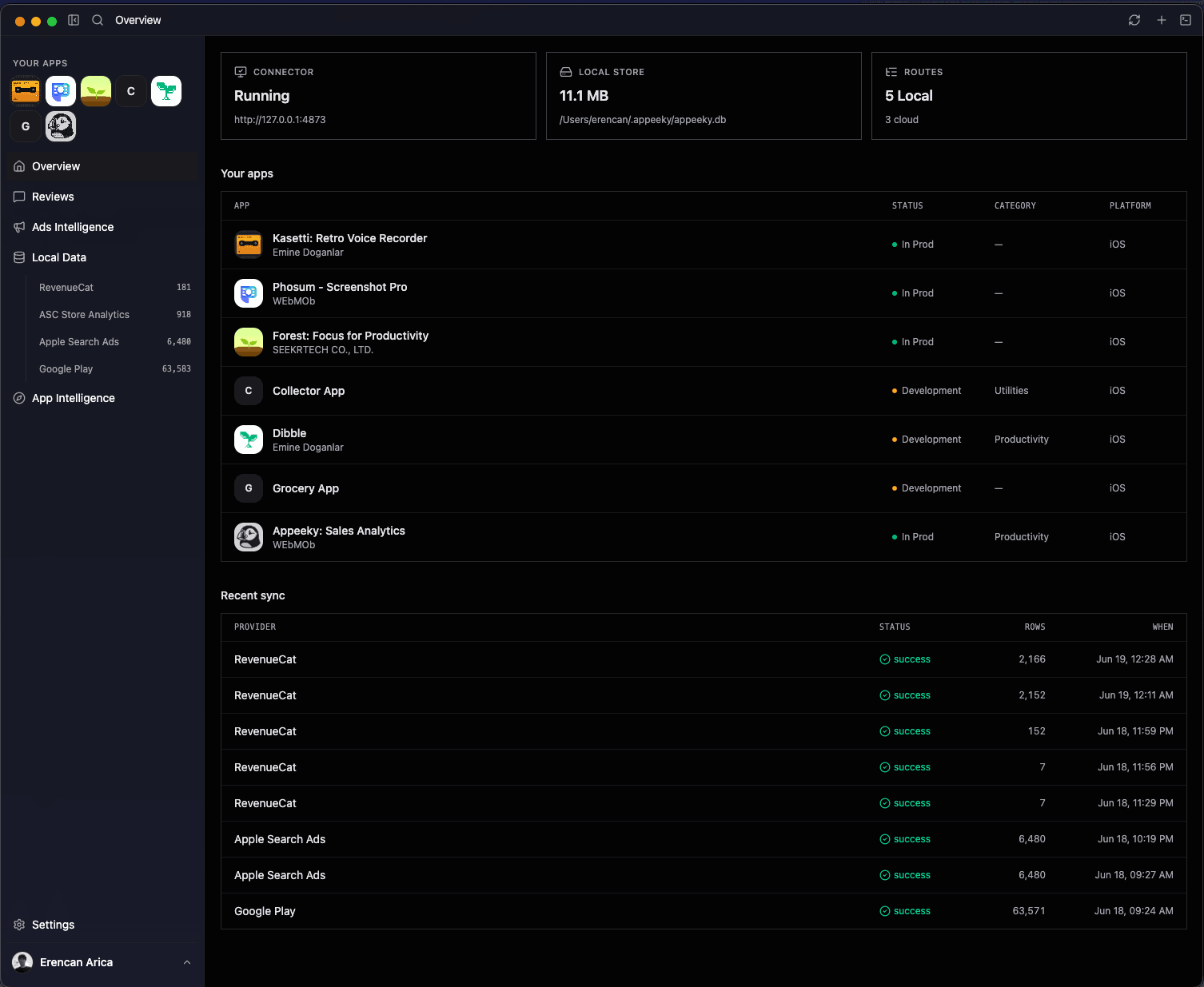1204x987 pixels.
Task: Click Phosum icon in Your apps table
Action: coord(249,293)
